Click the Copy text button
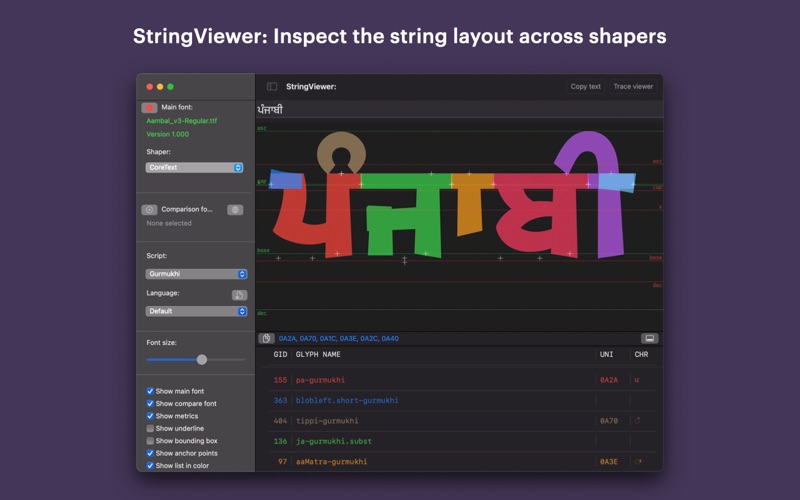 [585, 87]
